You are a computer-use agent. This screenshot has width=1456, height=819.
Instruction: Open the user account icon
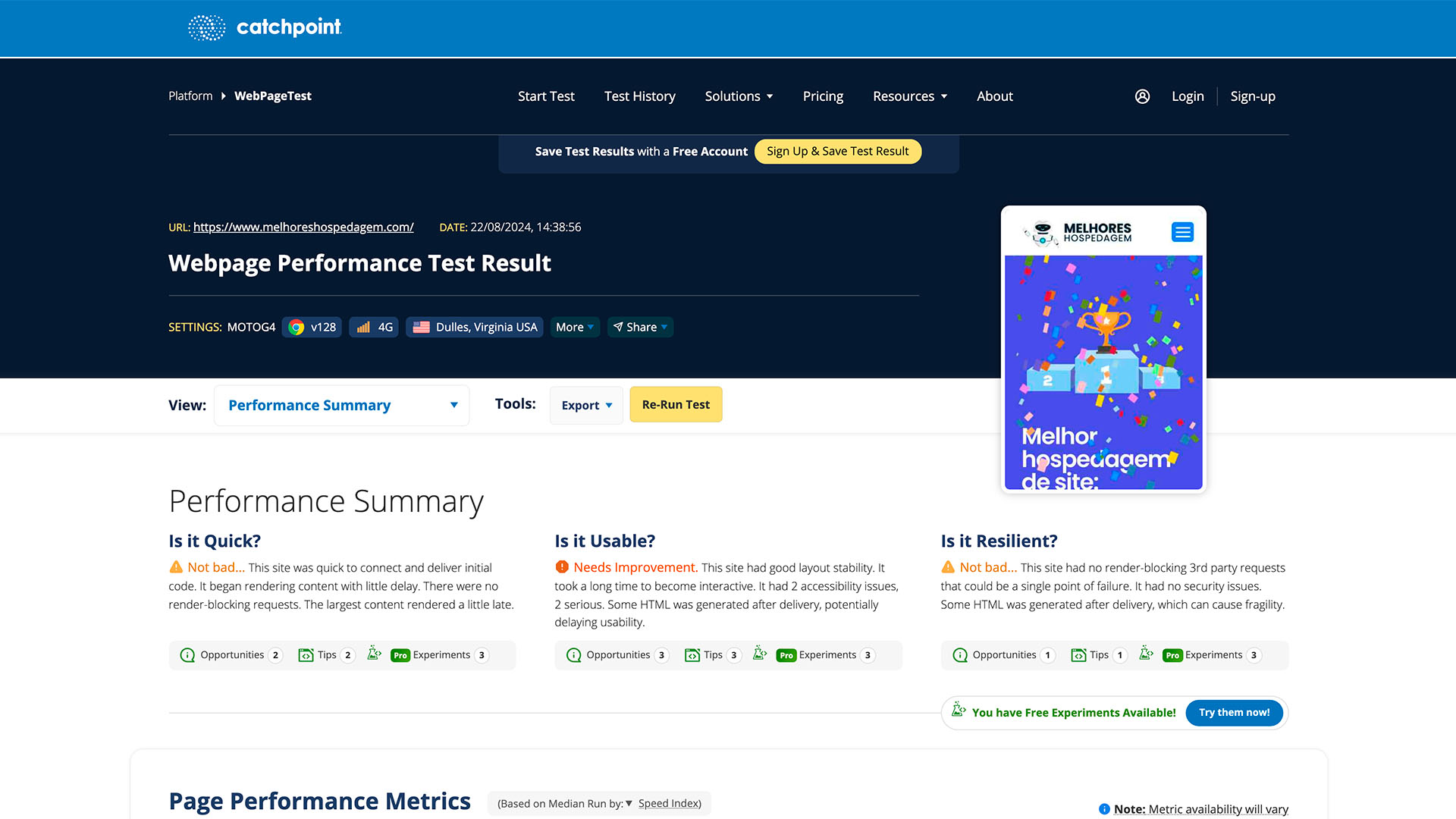1142,96
